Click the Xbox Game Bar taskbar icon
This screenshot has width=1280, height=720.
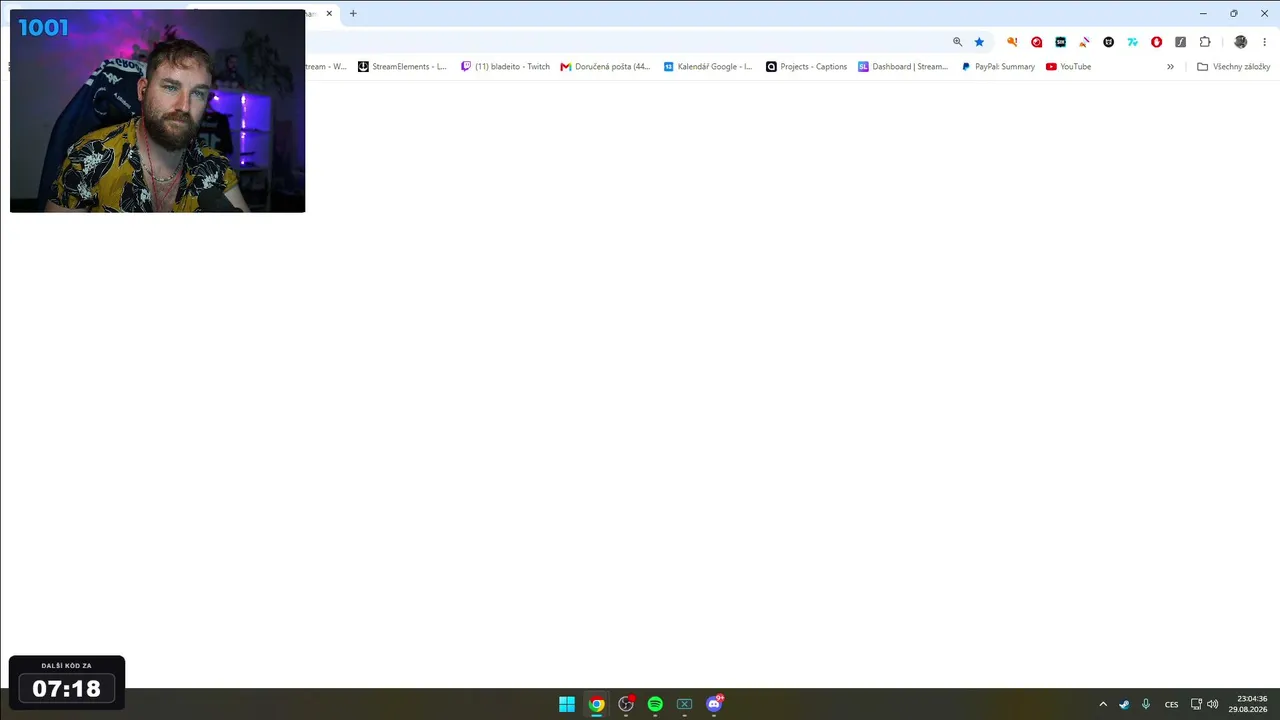tap(684, 704)
